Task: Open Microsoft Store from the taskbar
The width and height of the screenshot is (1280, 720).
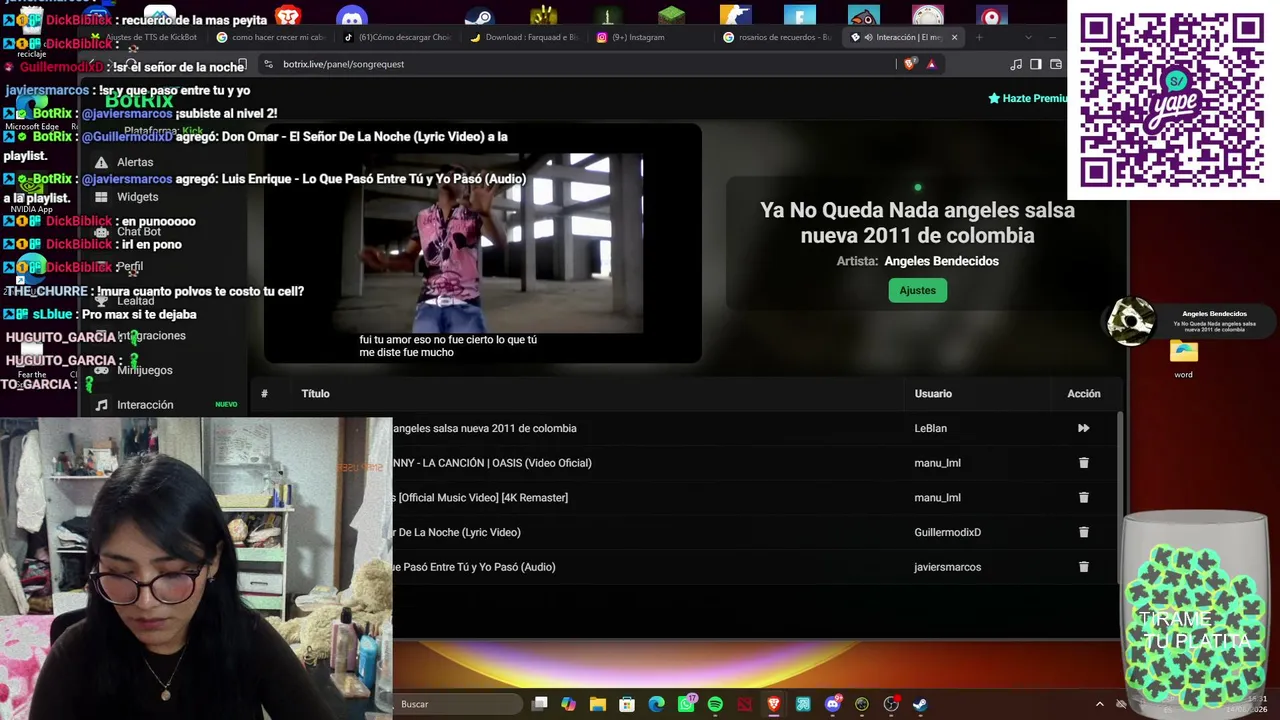Action: coord(627,704)
